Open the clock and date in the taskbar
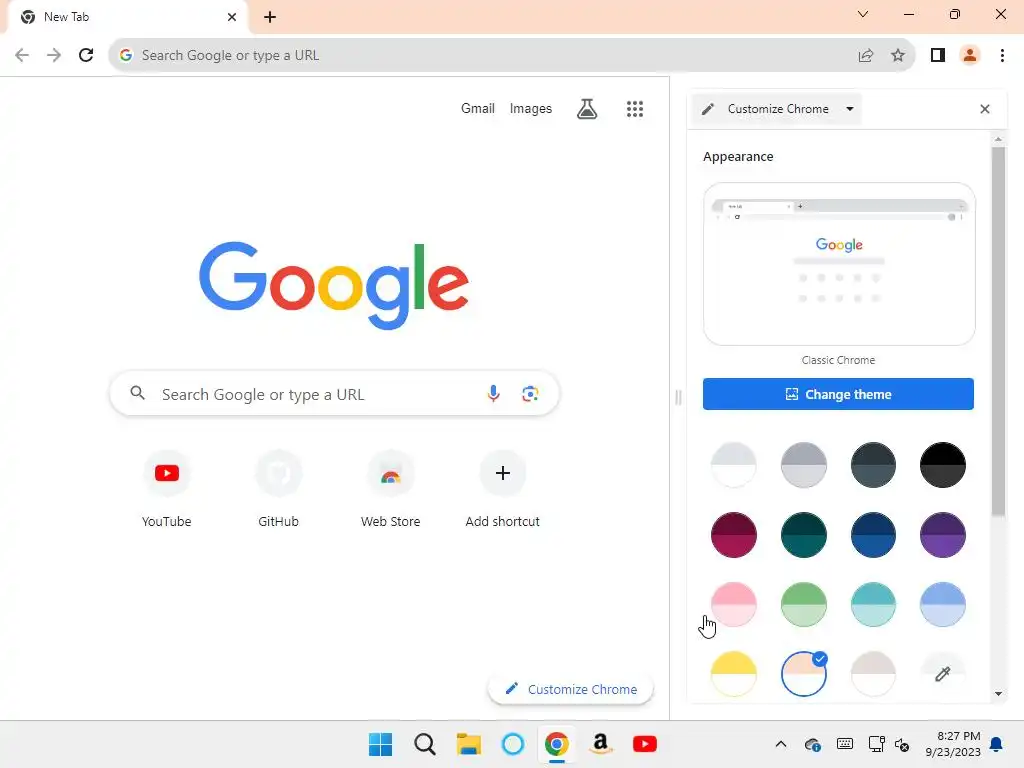 [953, 744]
